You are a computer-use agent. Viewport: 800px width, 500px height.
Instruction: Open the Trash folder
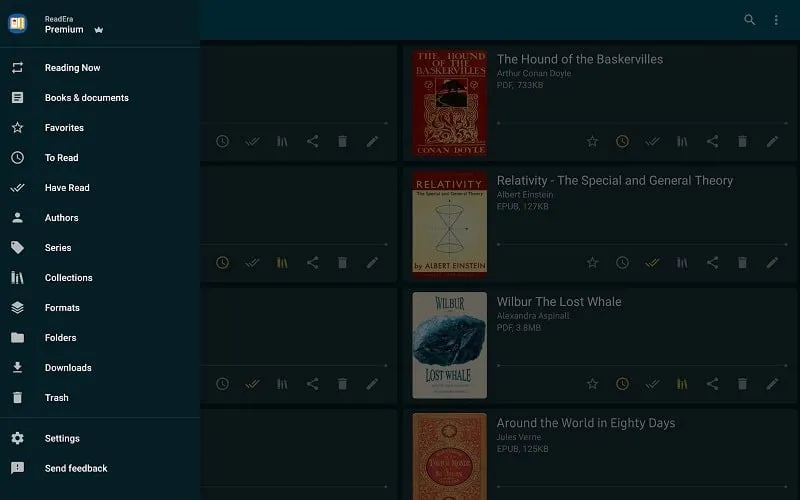click(56, 398)
